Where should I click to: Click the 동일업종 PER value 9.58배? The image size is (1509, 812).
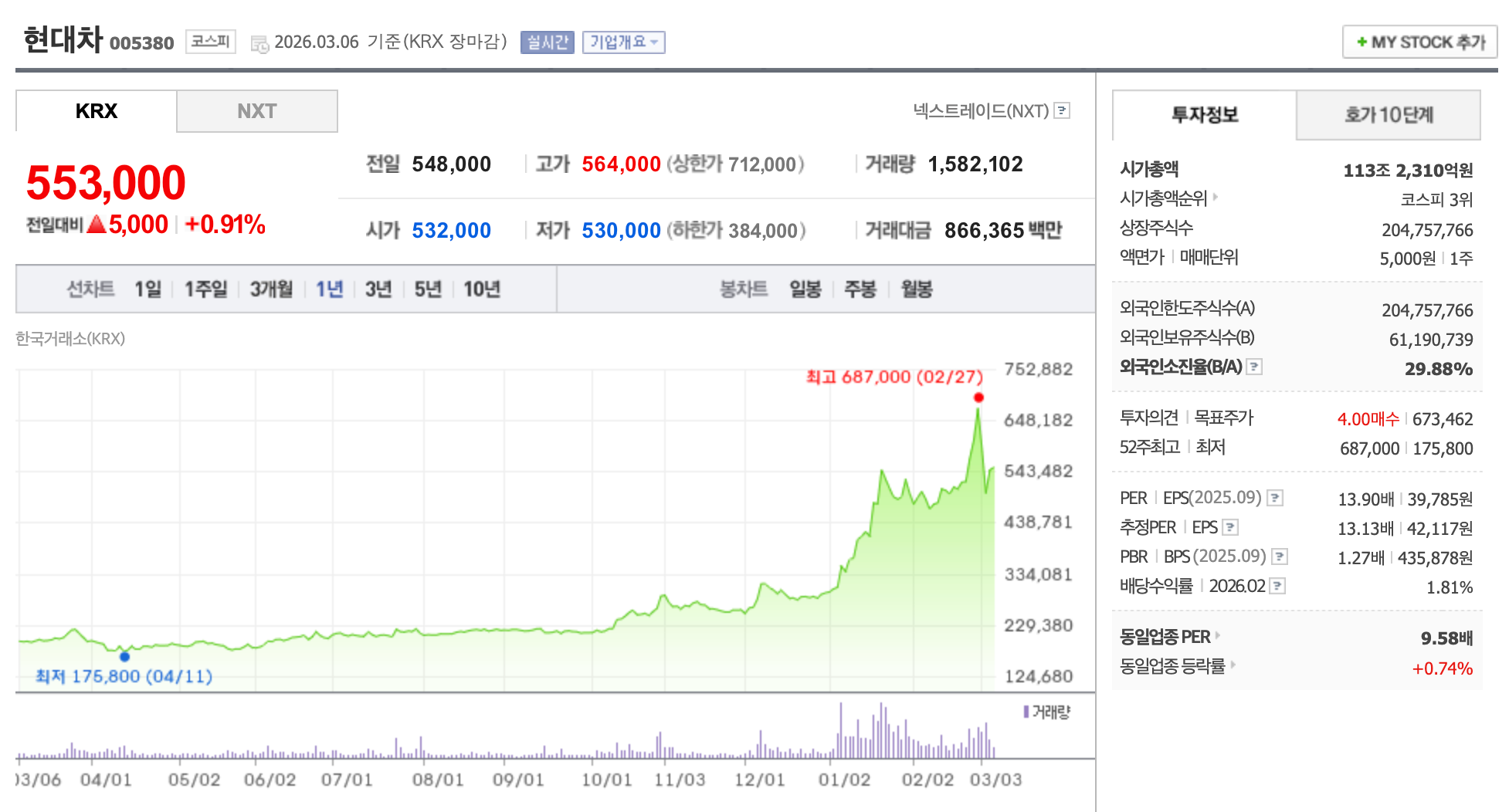(1446, 638)
